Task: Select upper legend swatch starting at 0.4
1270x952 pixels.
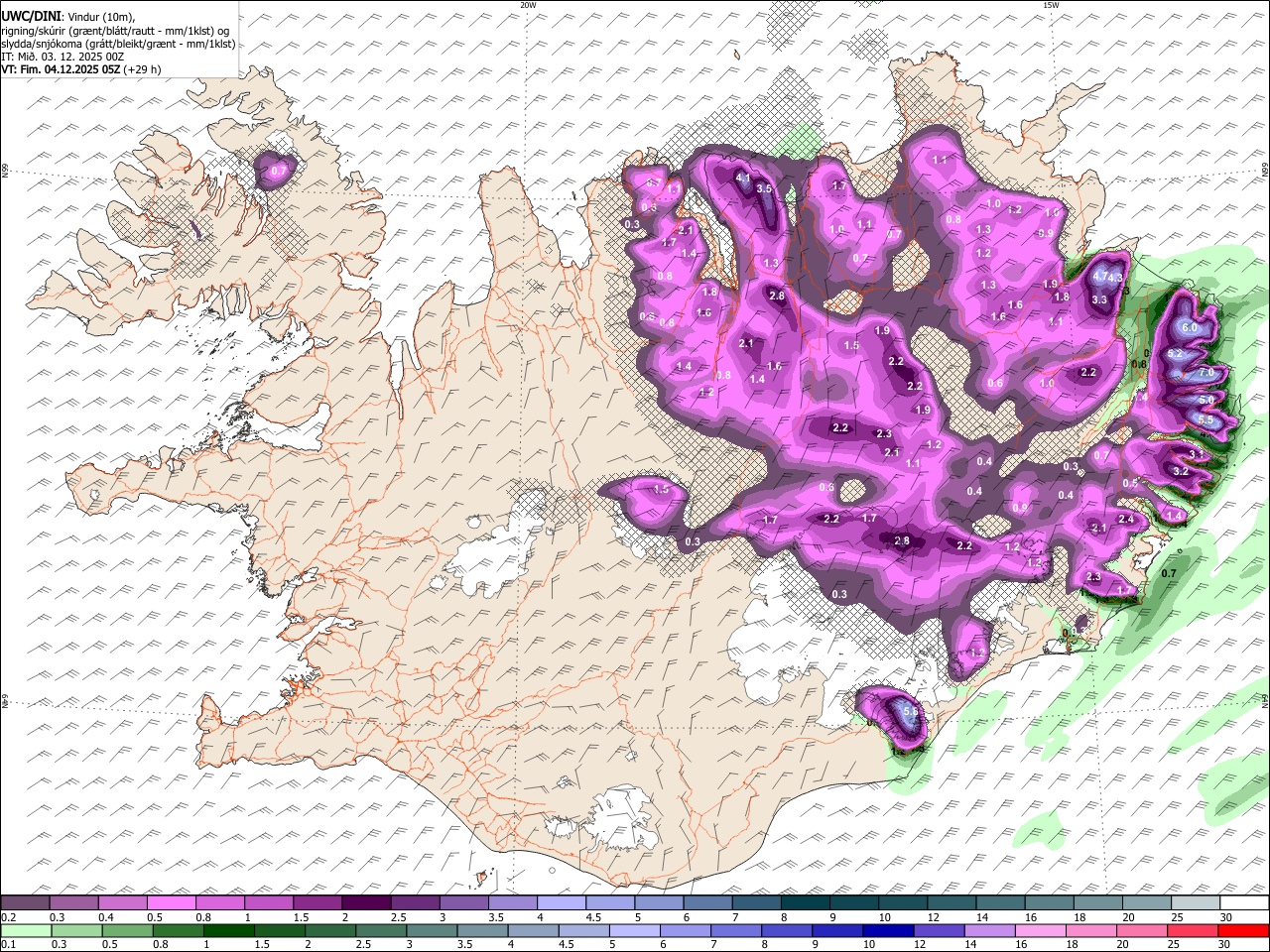Action: click(122, 902)
